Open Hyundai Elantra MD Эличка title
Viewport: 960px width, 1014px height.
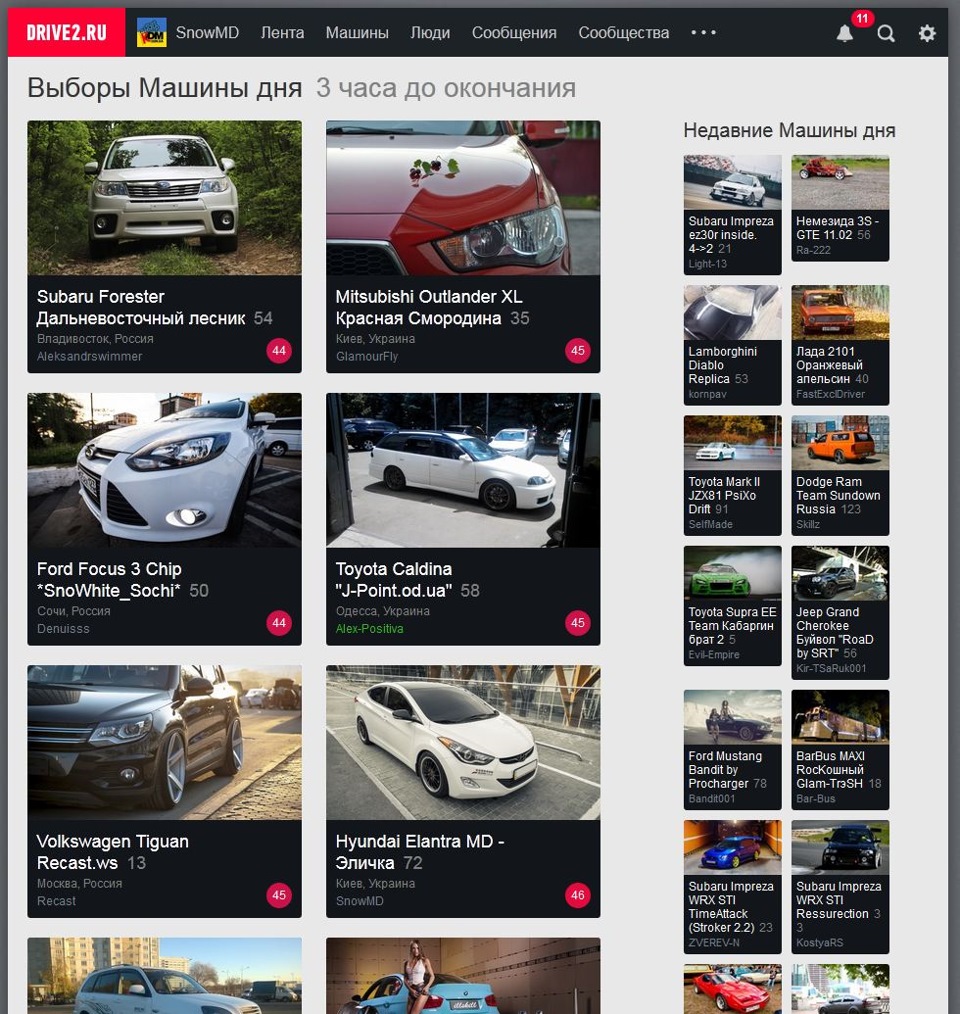pyautogui.click(x=420, y=852)
